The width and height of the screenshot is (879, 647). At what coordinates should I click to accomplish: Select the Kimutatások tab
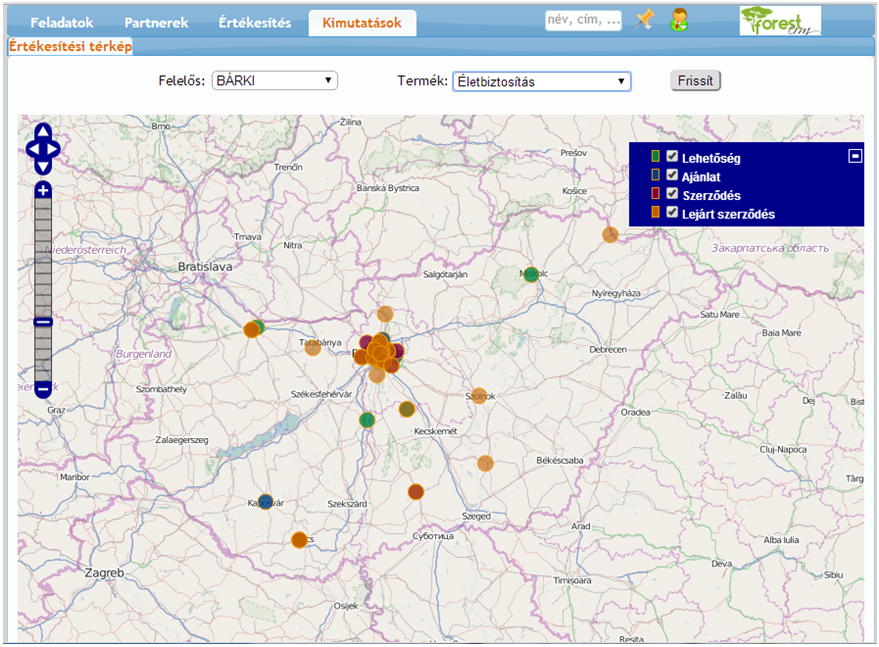[362, 23]
